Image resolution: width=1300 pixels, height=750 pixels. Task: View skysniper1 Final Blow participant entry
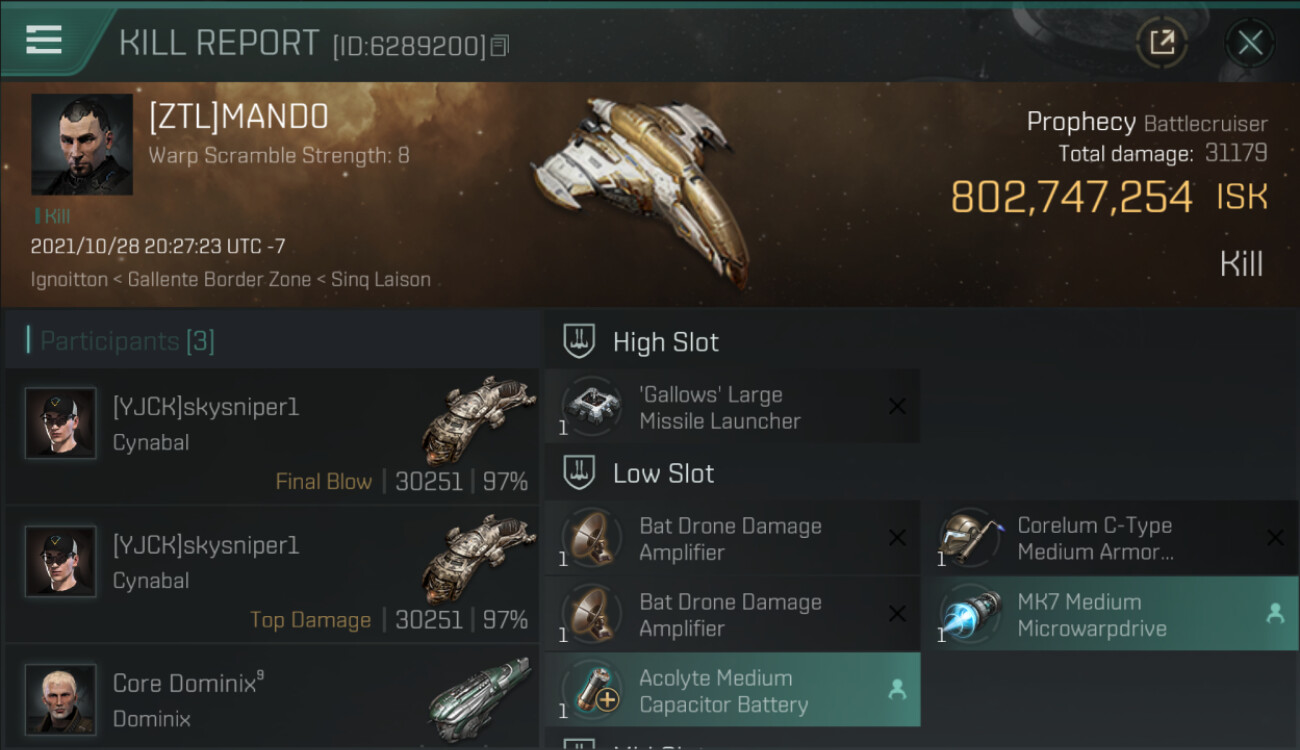coord(272,436)
